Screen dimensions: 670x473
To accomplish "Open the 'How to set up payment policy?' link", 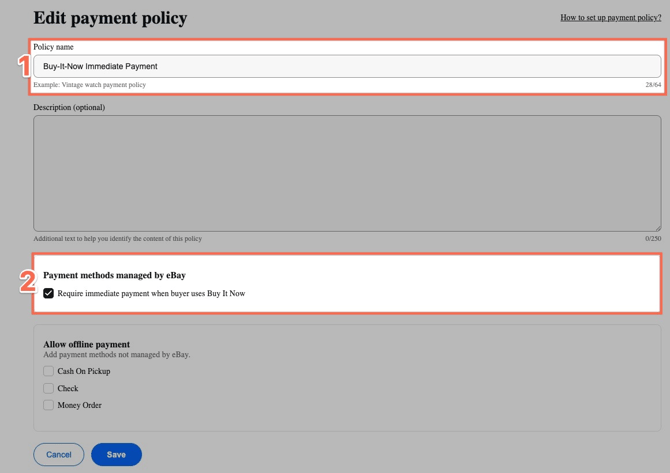I will 610,17.
